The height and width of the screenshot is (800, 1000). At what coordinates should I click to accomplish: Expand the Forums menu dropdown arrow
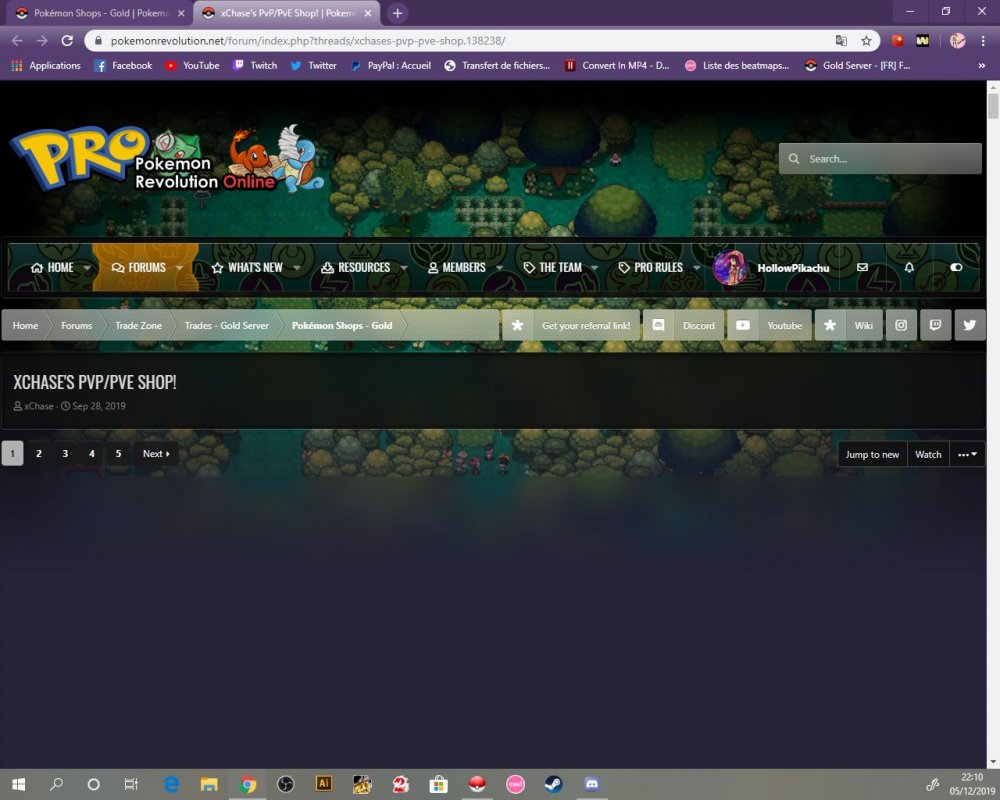click(179, 267)
